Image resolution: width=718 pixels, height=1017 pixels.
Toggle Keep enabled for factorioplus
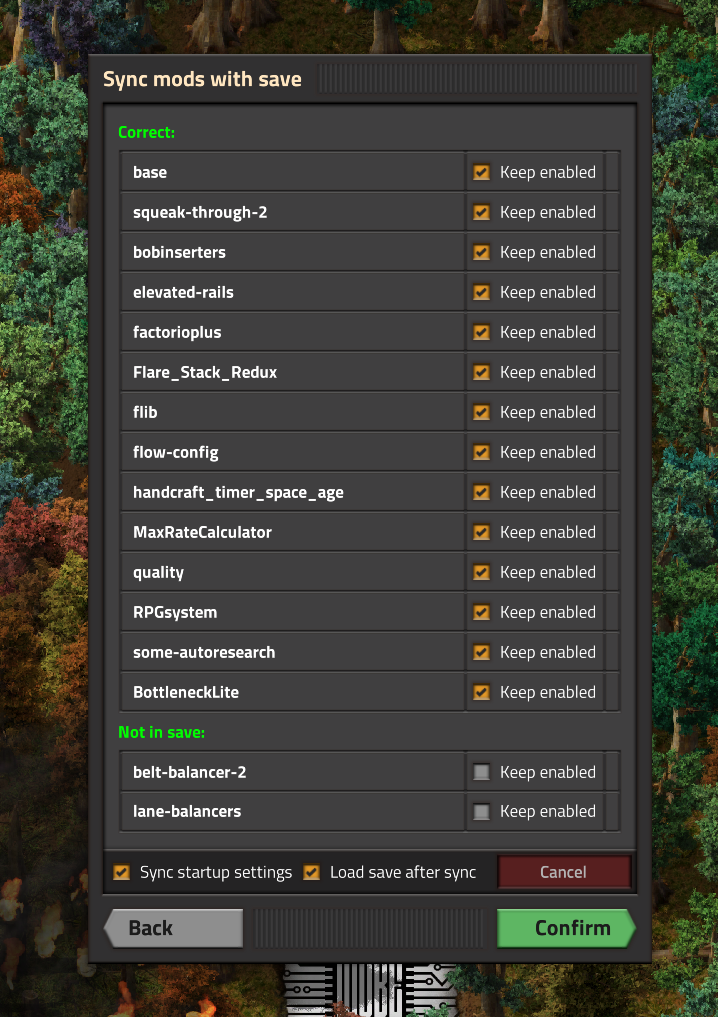point(482,332)
